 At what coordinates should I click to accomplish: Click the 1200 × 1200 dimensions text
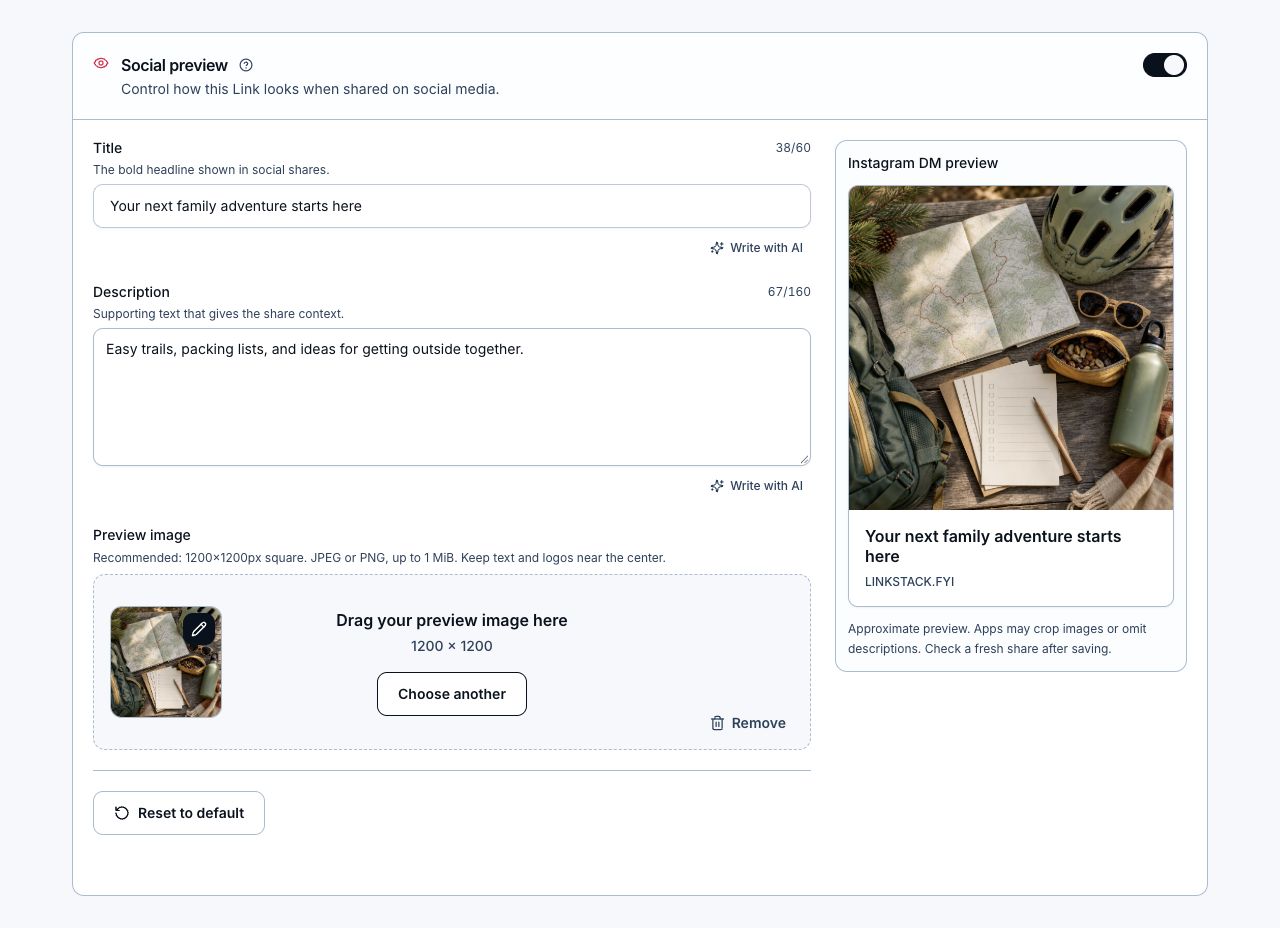point(452,646)
